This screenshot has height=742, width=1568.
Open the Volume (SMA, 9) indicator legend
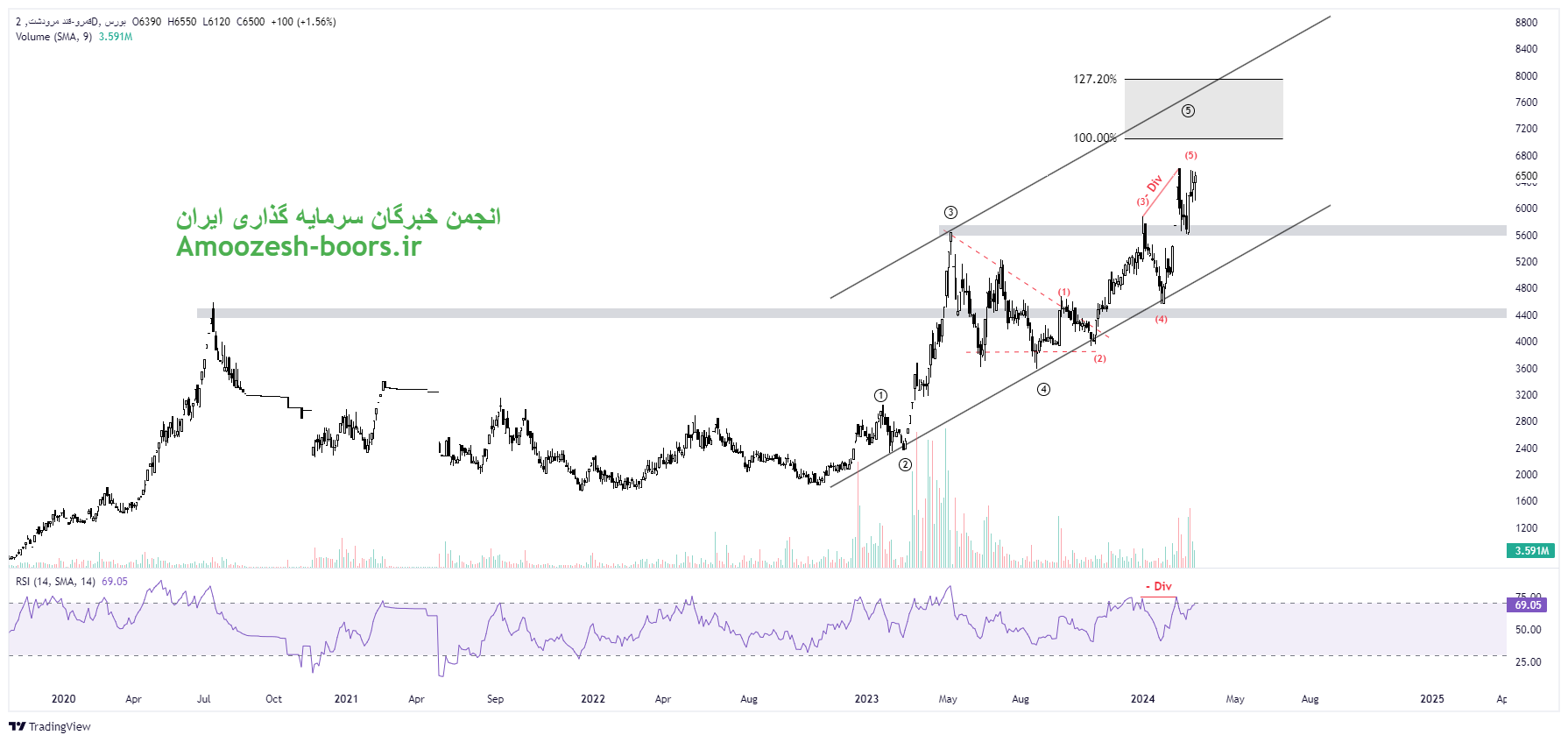[x=53, y=37]
